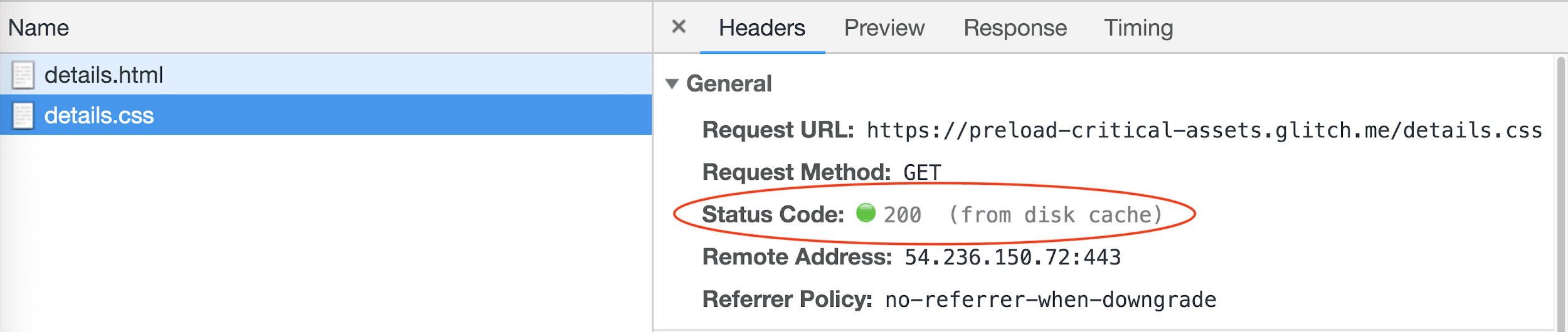The height and width of the screenshot is (332, 1568).
Task: Close the request details panel
Action: click(678, 27)
